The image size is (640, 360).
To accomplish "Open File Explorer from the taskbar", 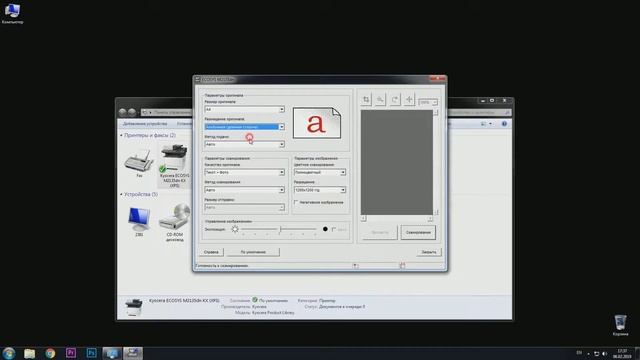I will [29, 353].
